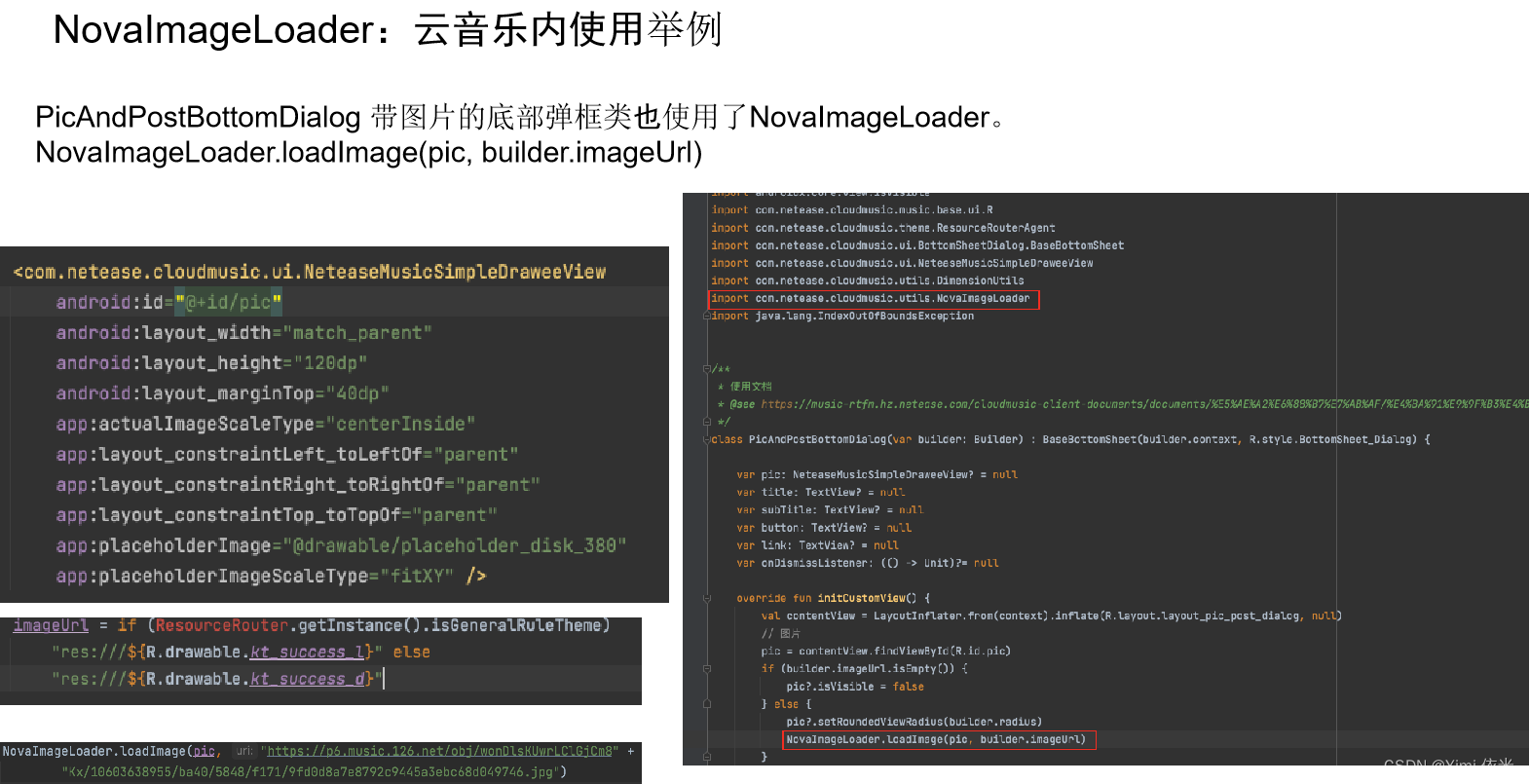Click the import NeteaseMusicSimpleDraweeView line
This screenshot has width=1530, height=784.
(902, 264)
